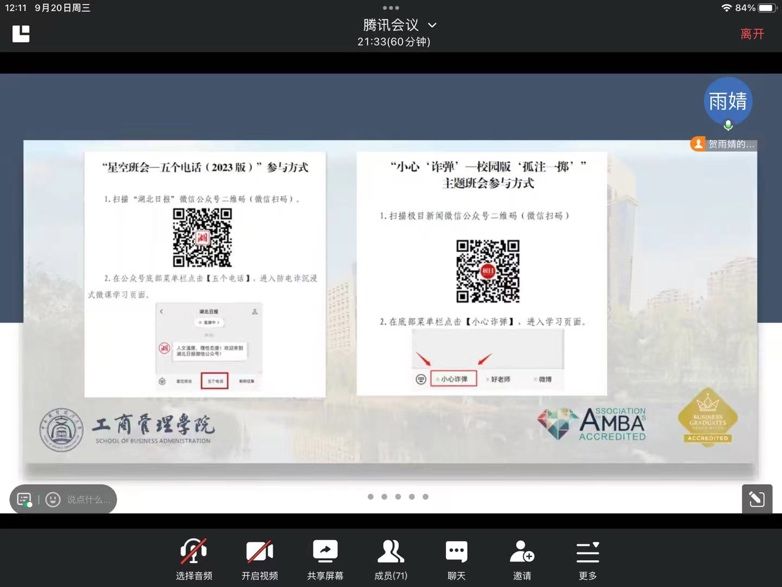
Task: Open the 更多 menu
Action: point(587,552)
